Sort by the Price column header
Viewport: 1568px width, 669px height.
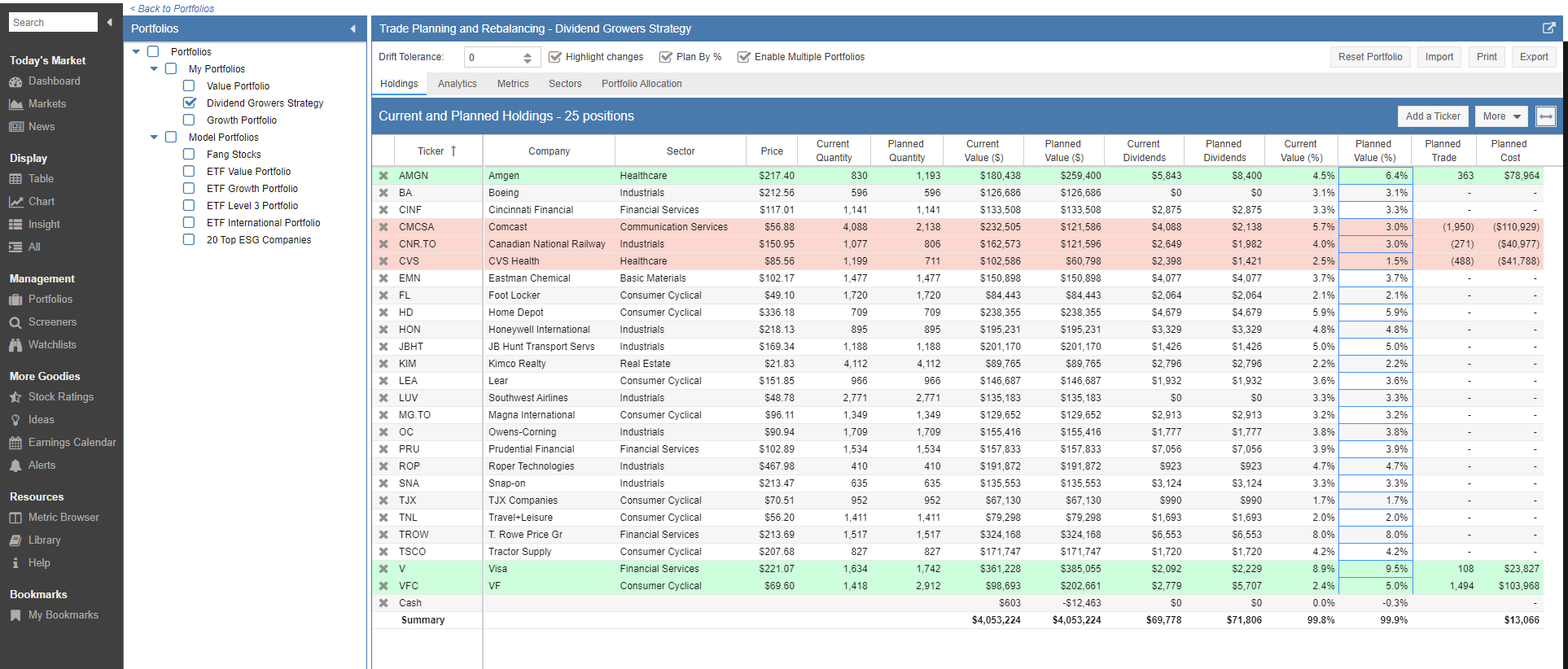(x=772, y=151)
